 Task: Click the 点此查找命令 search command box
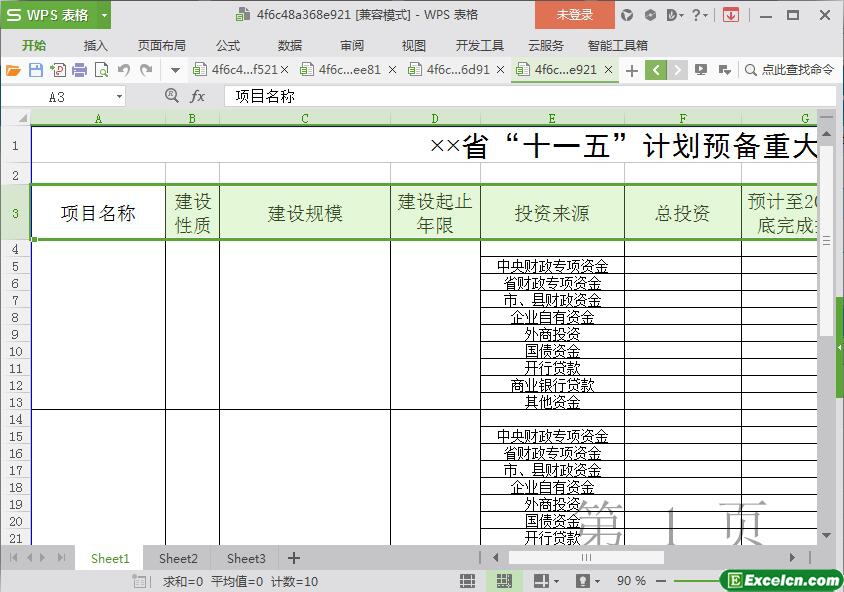[790, 70]
